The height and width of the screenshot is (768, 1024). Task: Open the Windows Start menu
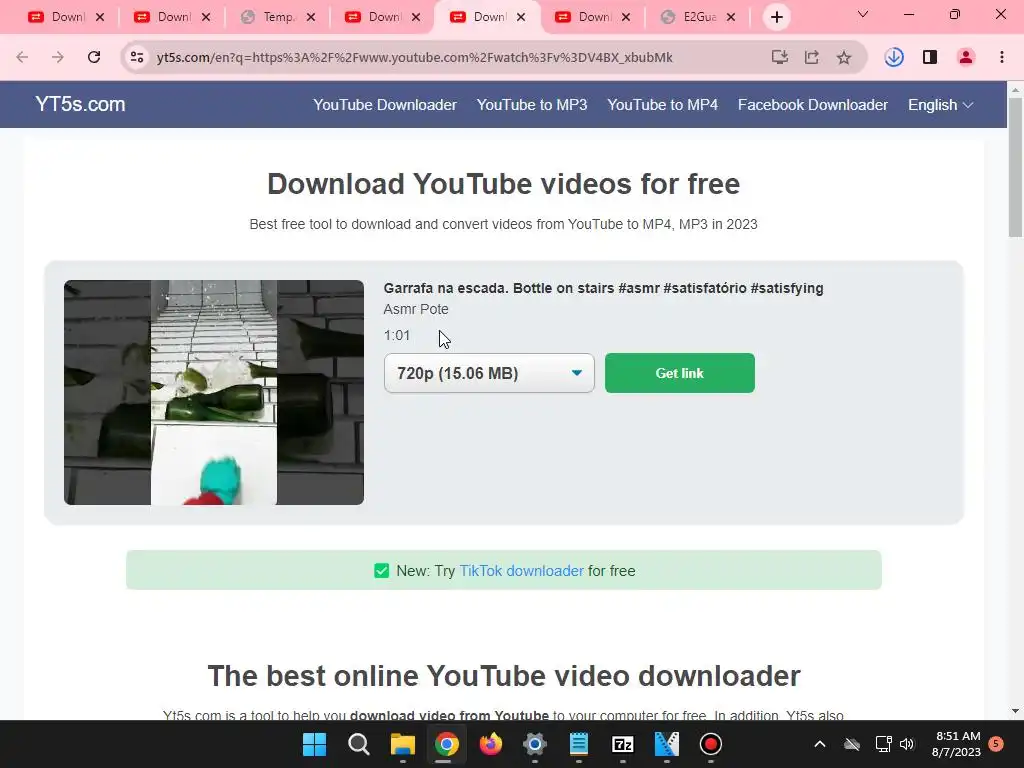(x=314, y=744)
